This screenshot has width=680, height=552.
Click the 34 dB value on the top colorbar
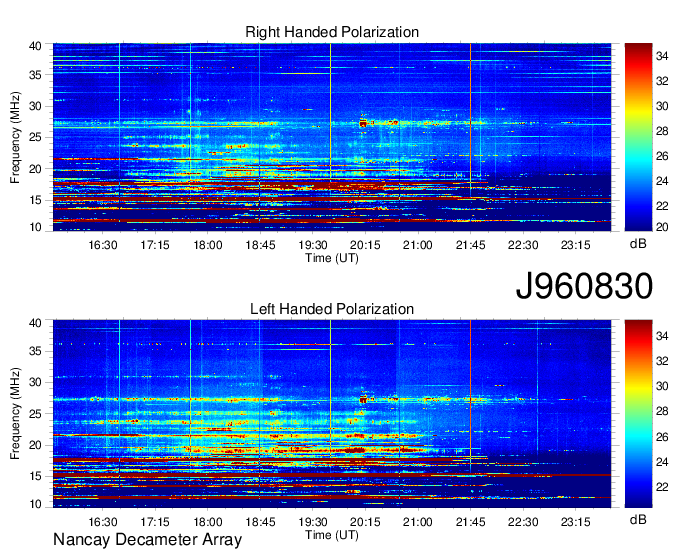coord(662,56)
